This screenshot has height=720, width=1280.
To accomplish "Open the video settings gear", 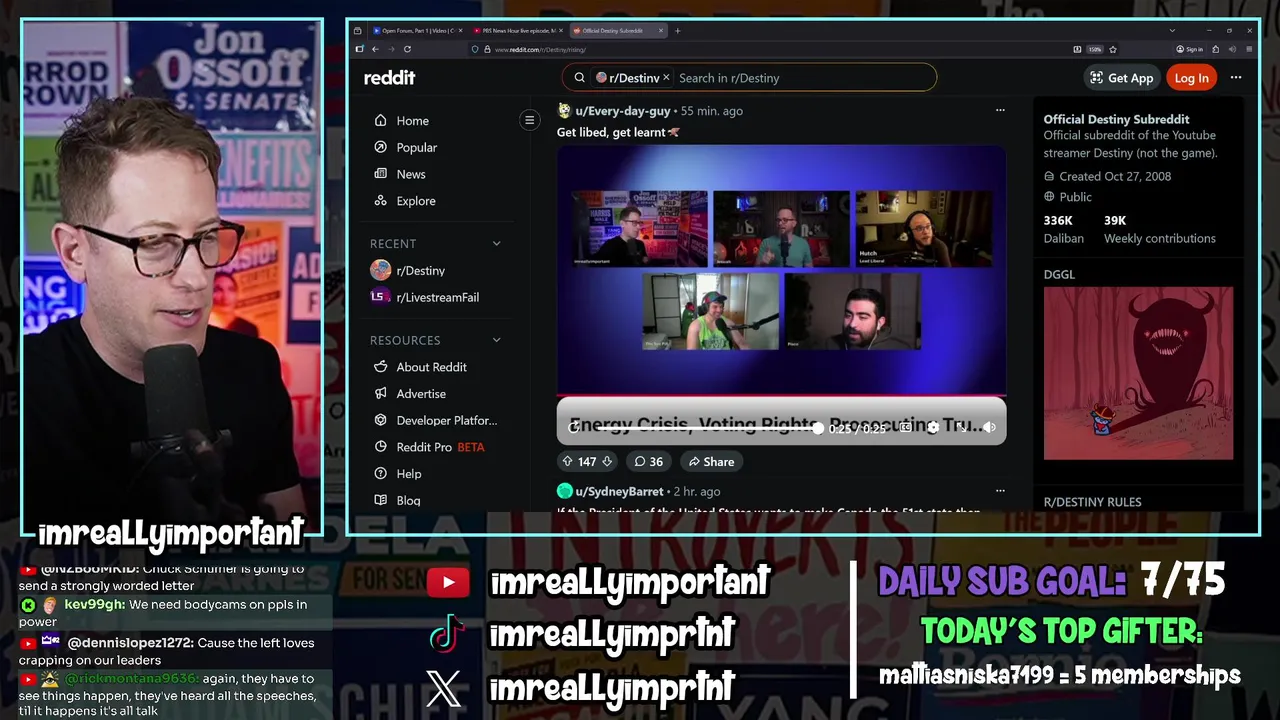I will point(933,427).
